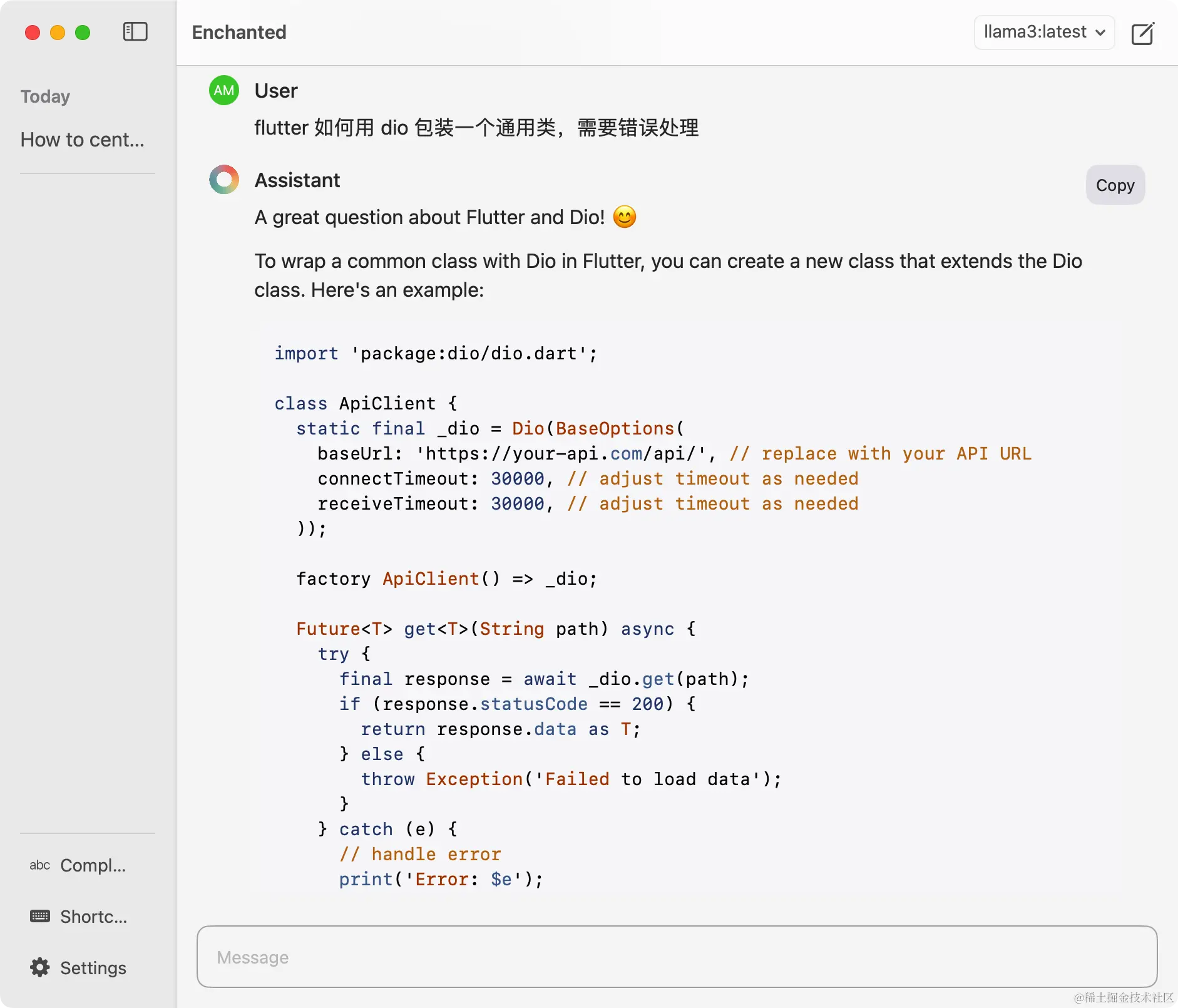Open the llama3:latest model dropdown

[x=1044, y=32]
